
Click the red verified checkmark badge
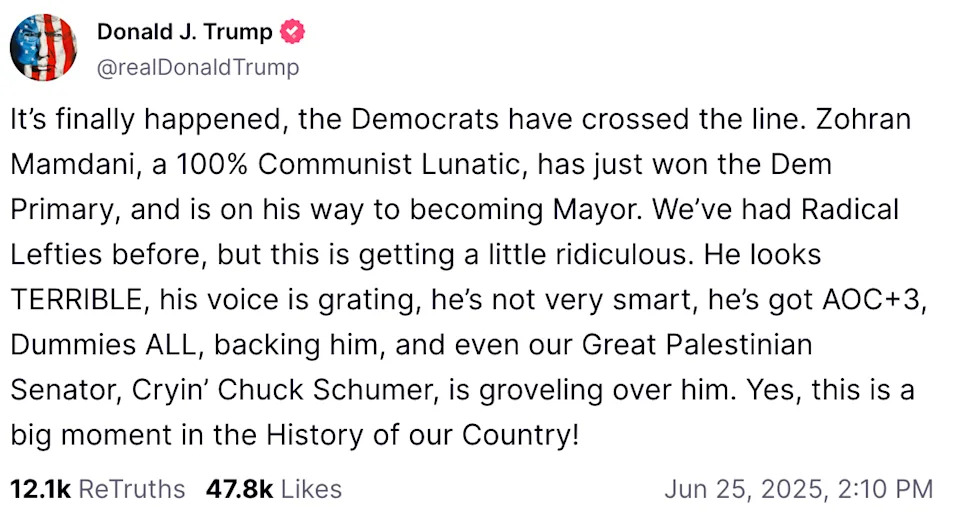point(293,32)
